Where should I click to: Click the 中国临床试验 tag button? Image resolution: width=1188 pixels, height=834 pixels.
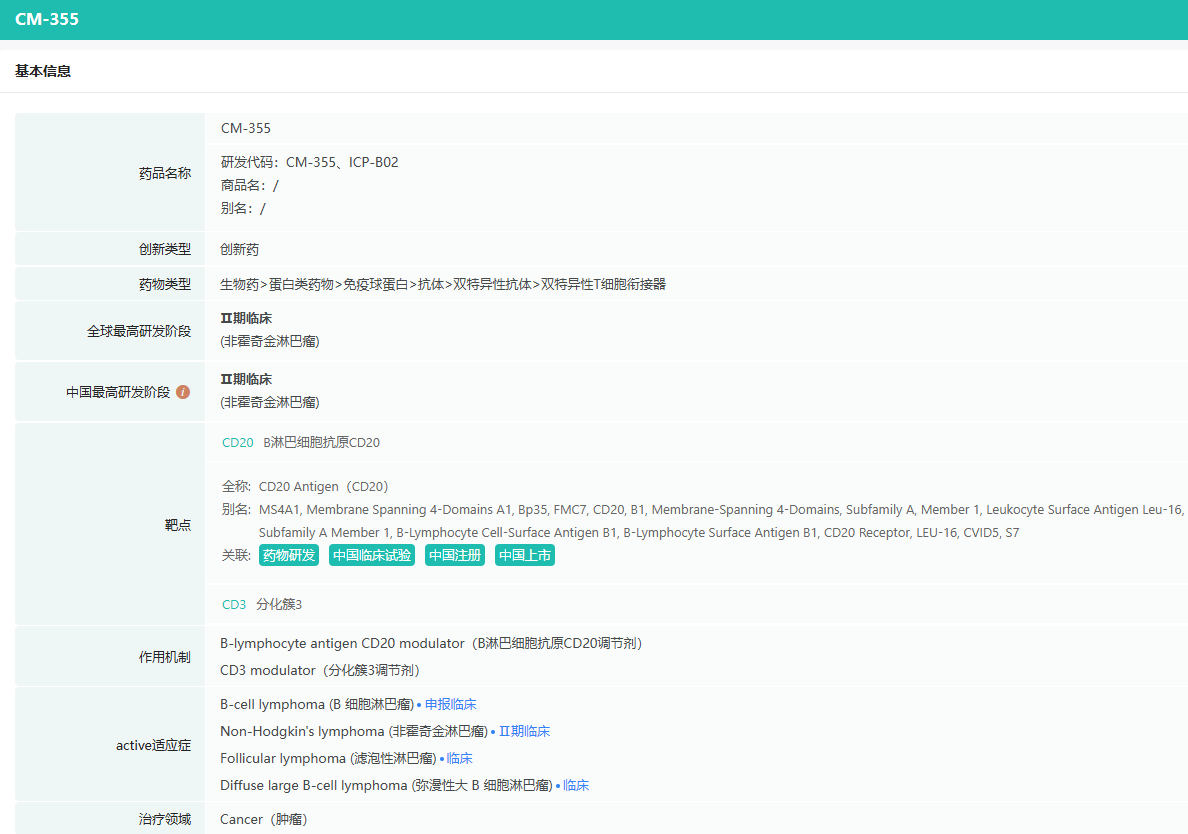(x=372, y=555)
